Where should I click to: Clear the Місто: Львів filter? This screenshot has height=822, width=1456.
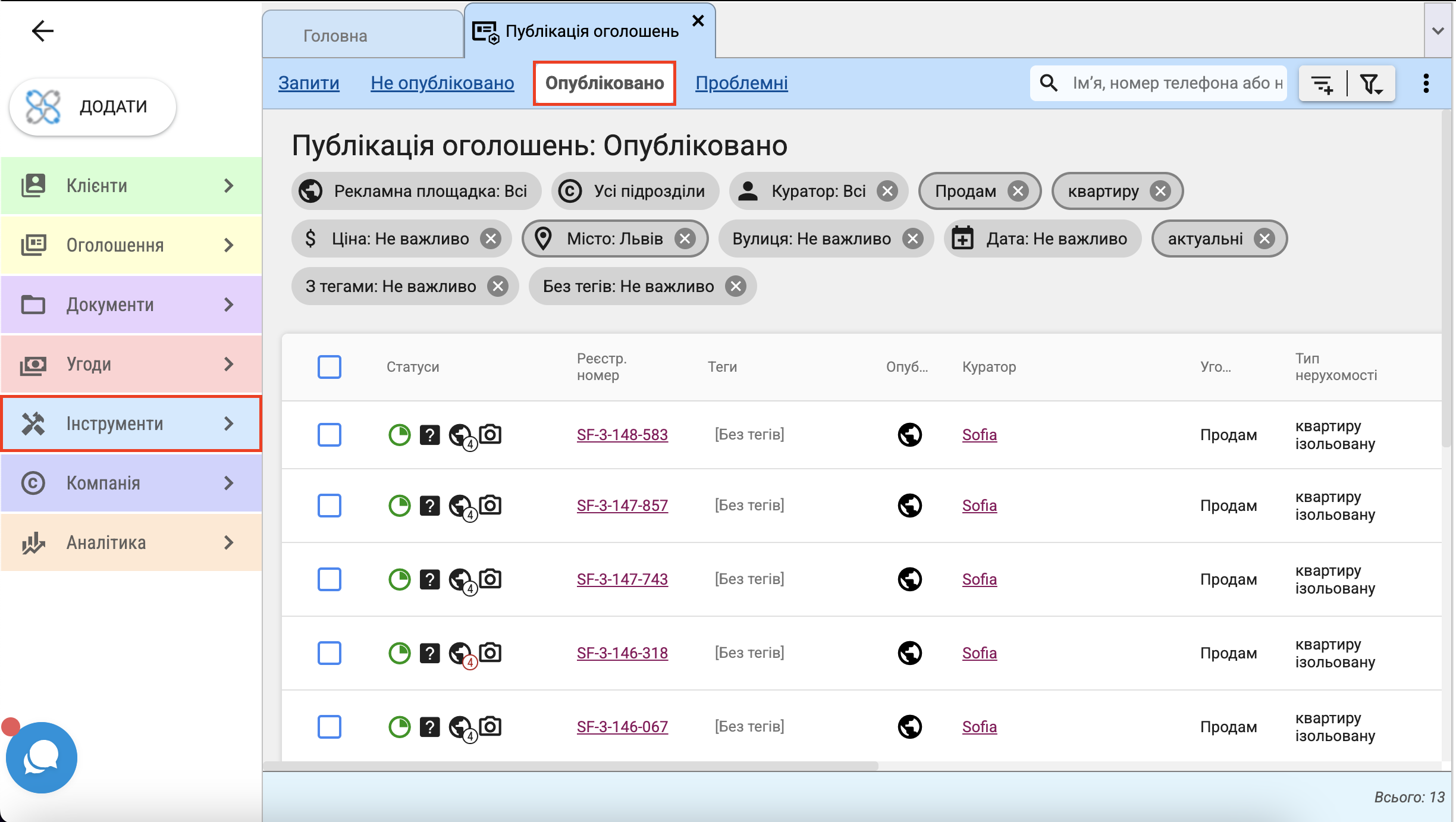point(685,239)
